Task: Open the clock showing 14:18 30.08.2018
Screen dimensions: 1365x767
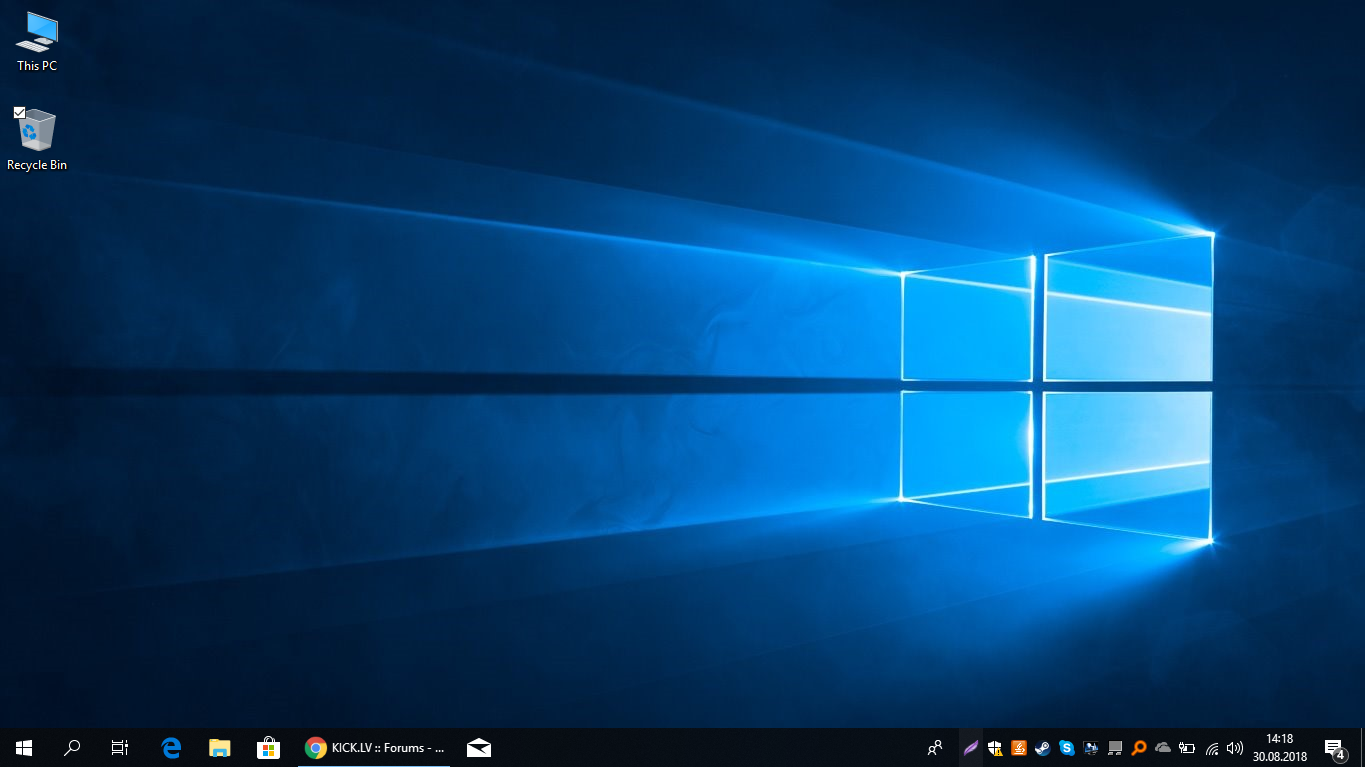Action: [x=1280, y=747]
